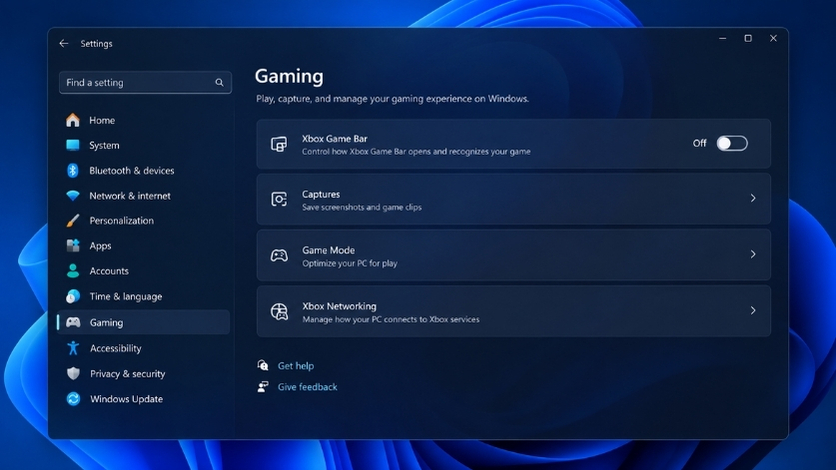This screenshot has height=470, width=836.
Task: Go to Bluetooth & devices label
Action: 132,171
